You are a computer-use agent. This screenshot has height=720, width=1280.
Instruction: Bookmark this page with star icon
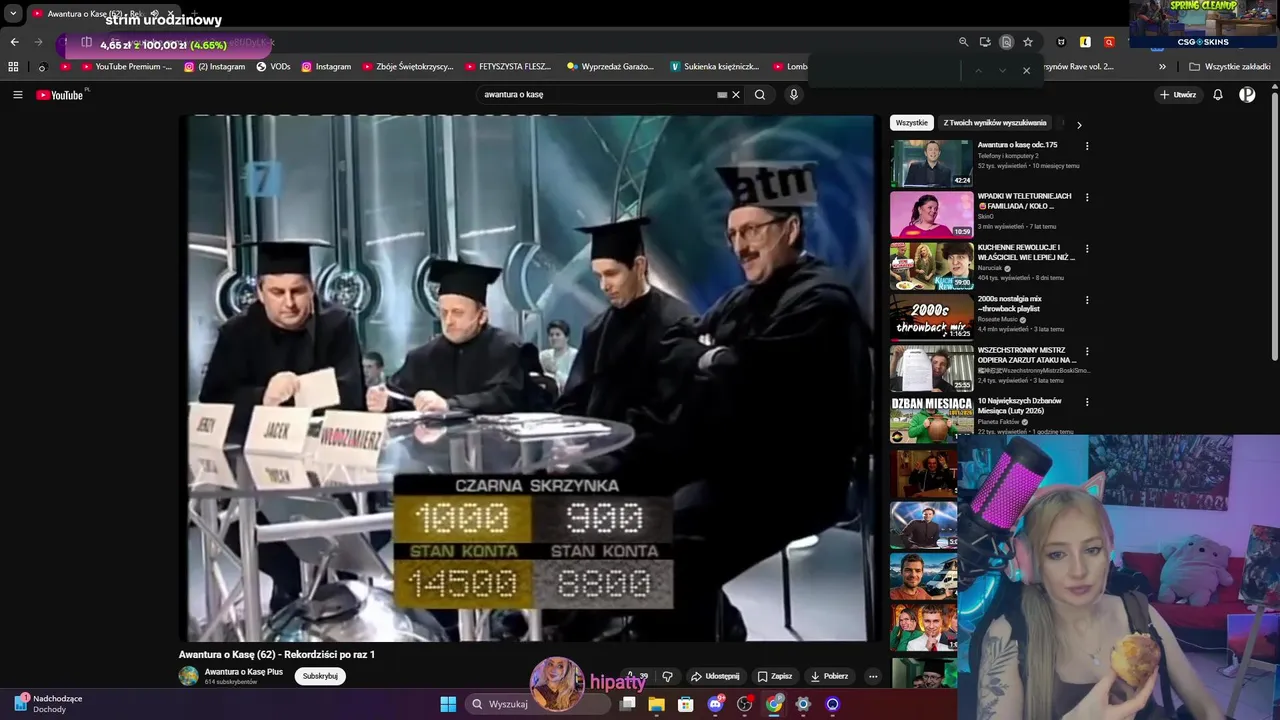pyautogui.click(x=1027, y=42)
